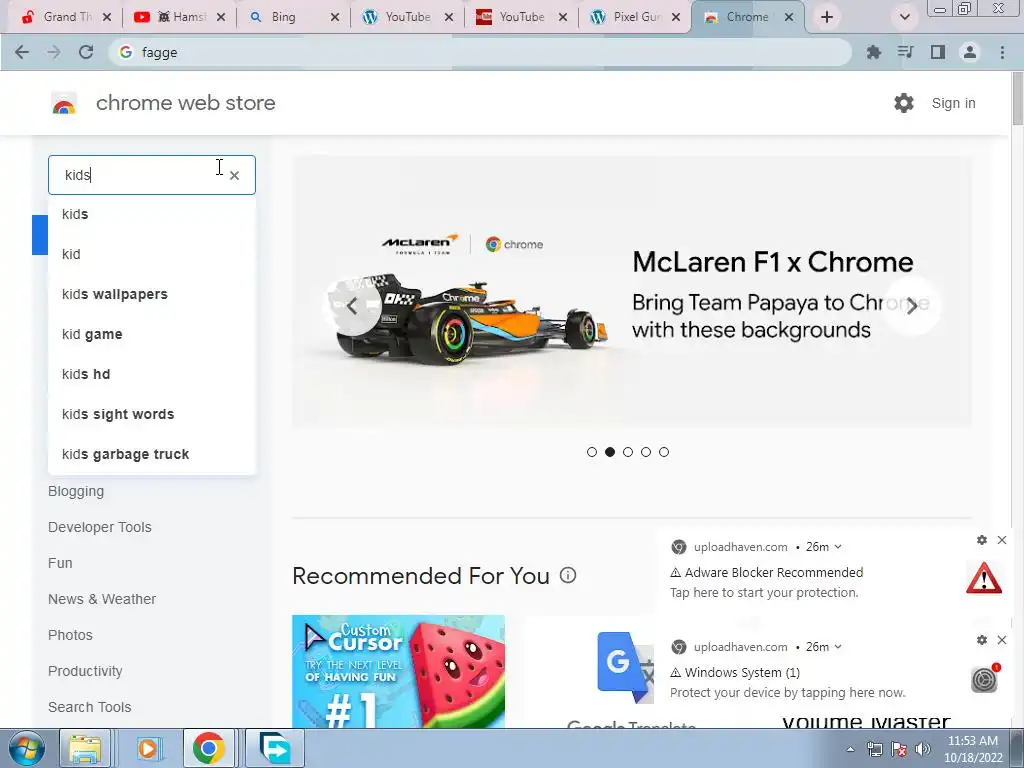1024x768 pixels.
Task: Open Chrome Web Store settings gear
Action: (x=904, y=103)
